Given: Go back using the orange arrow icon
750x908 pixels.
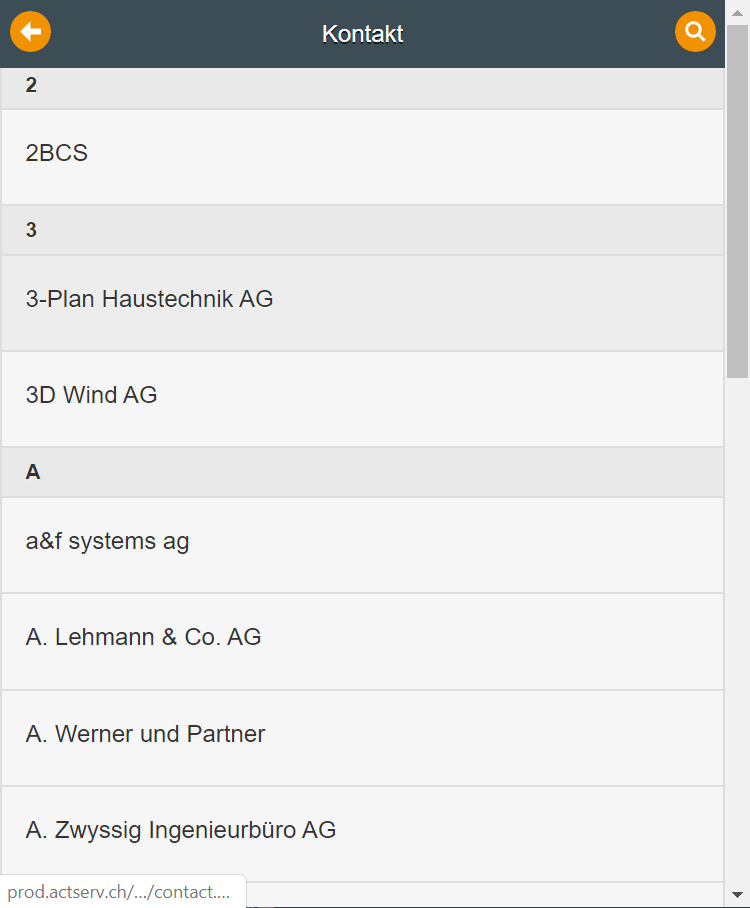Looking at the screenshot, I should tap(30, 32).
